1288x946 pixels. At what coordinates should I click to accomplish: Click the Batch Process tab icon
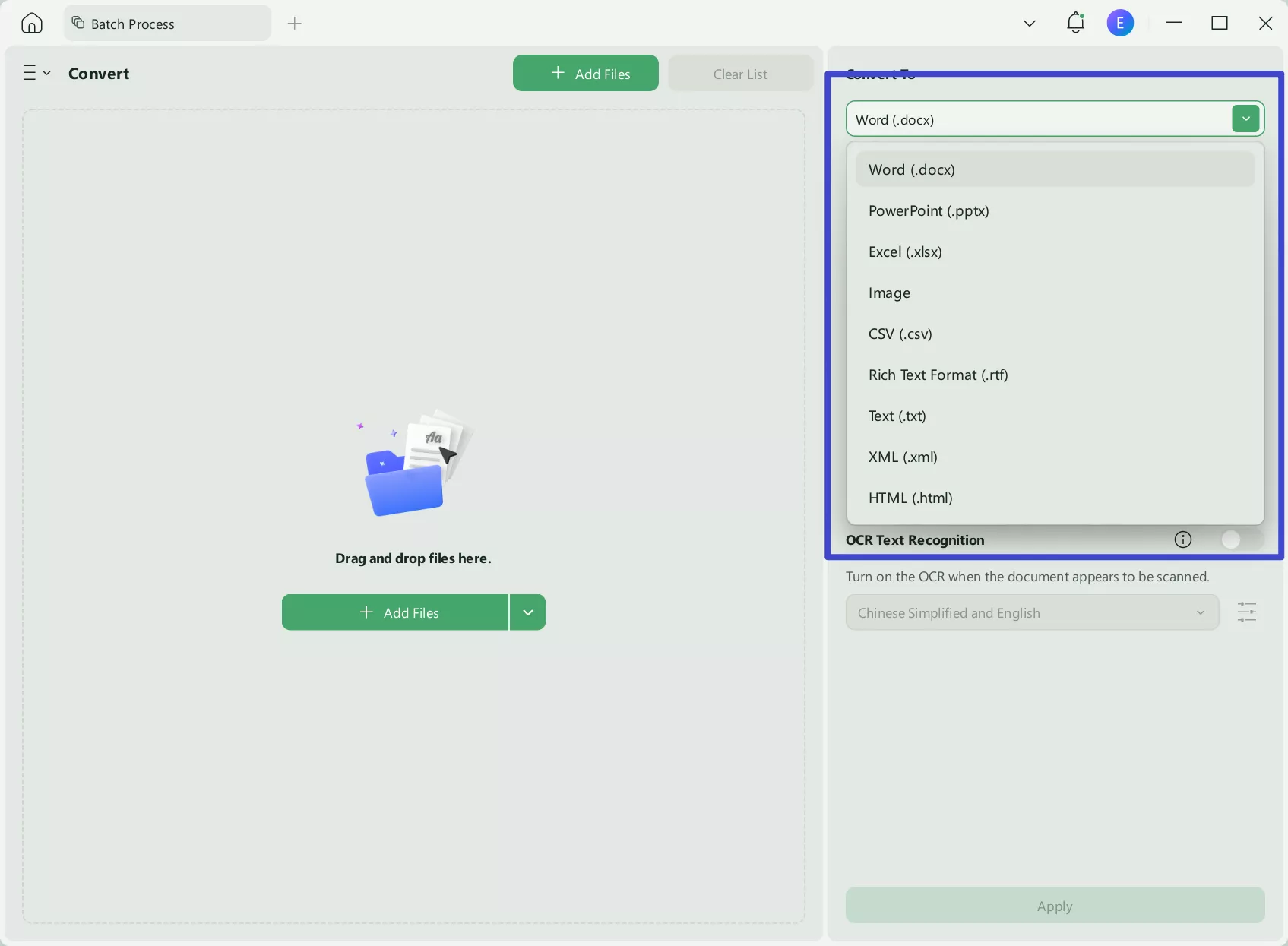coord(78,23)
